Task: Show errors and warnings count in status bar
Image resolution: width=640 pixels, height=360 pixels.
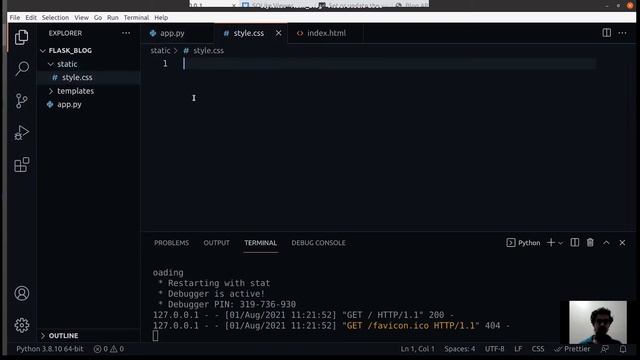Action: point(109,349)
